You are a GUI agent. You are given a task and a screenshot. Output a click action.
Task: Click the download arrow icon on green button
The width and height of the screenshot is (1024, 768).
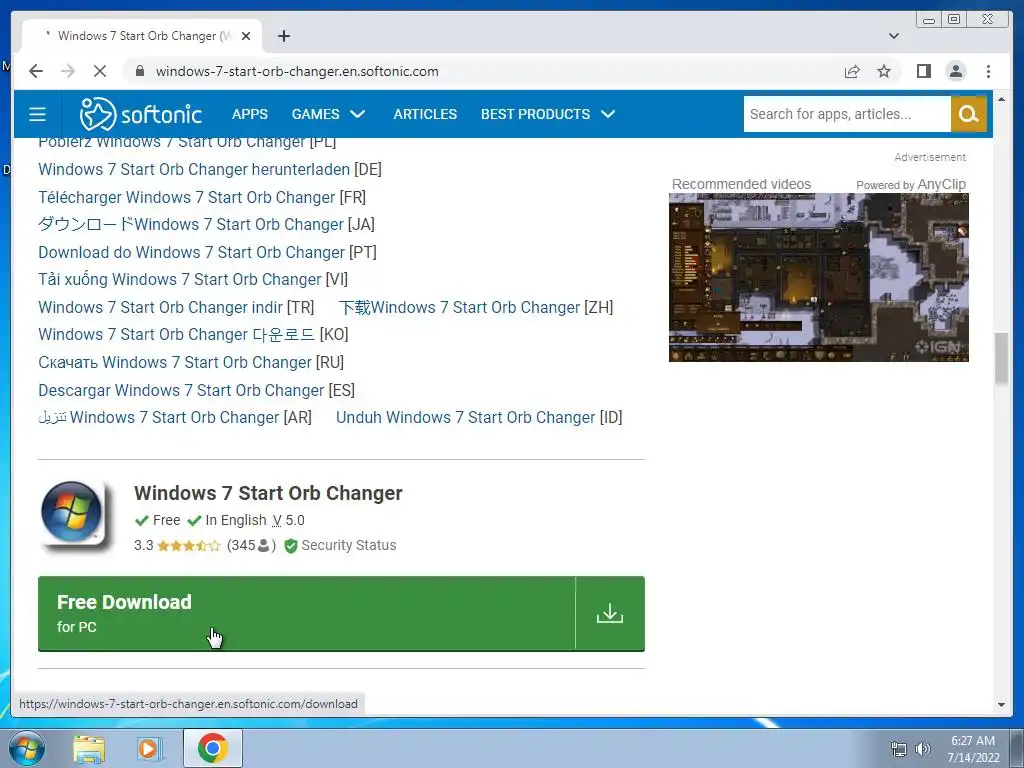(610, 613)
